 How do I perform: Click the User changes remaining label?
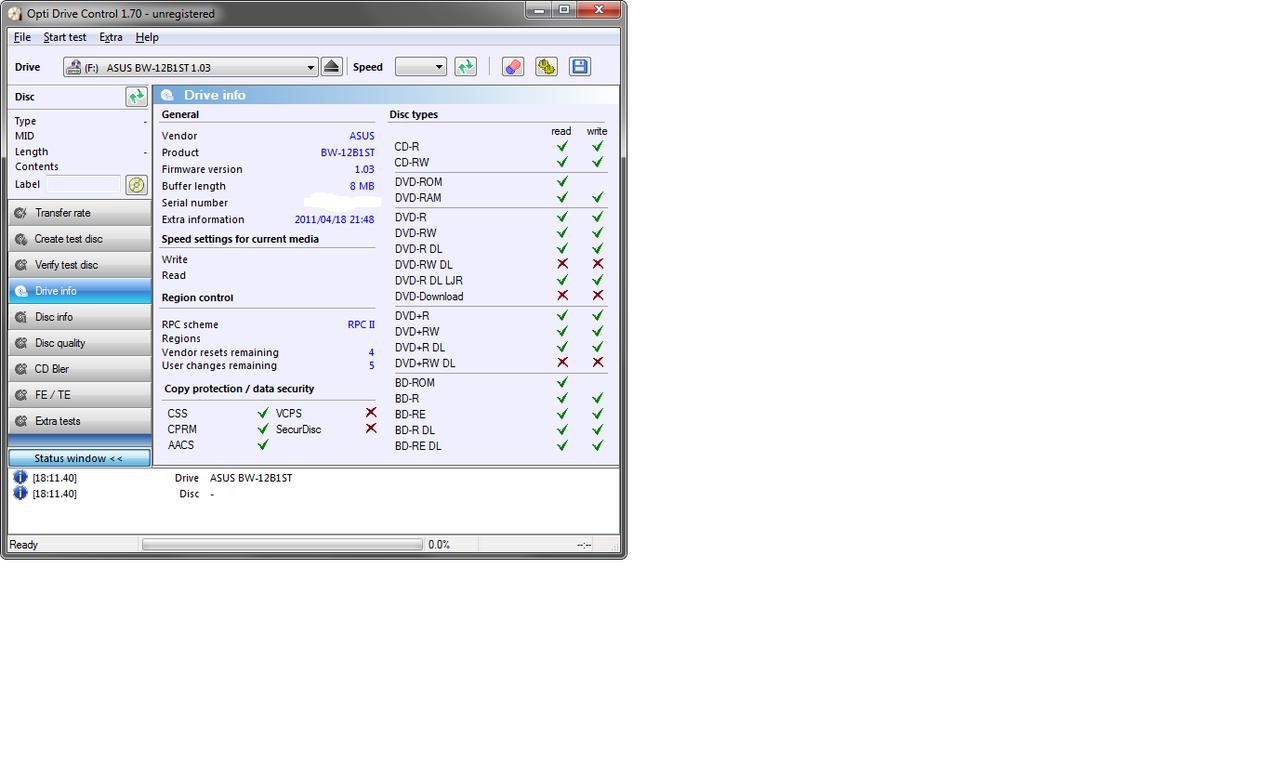pos(219,366)
